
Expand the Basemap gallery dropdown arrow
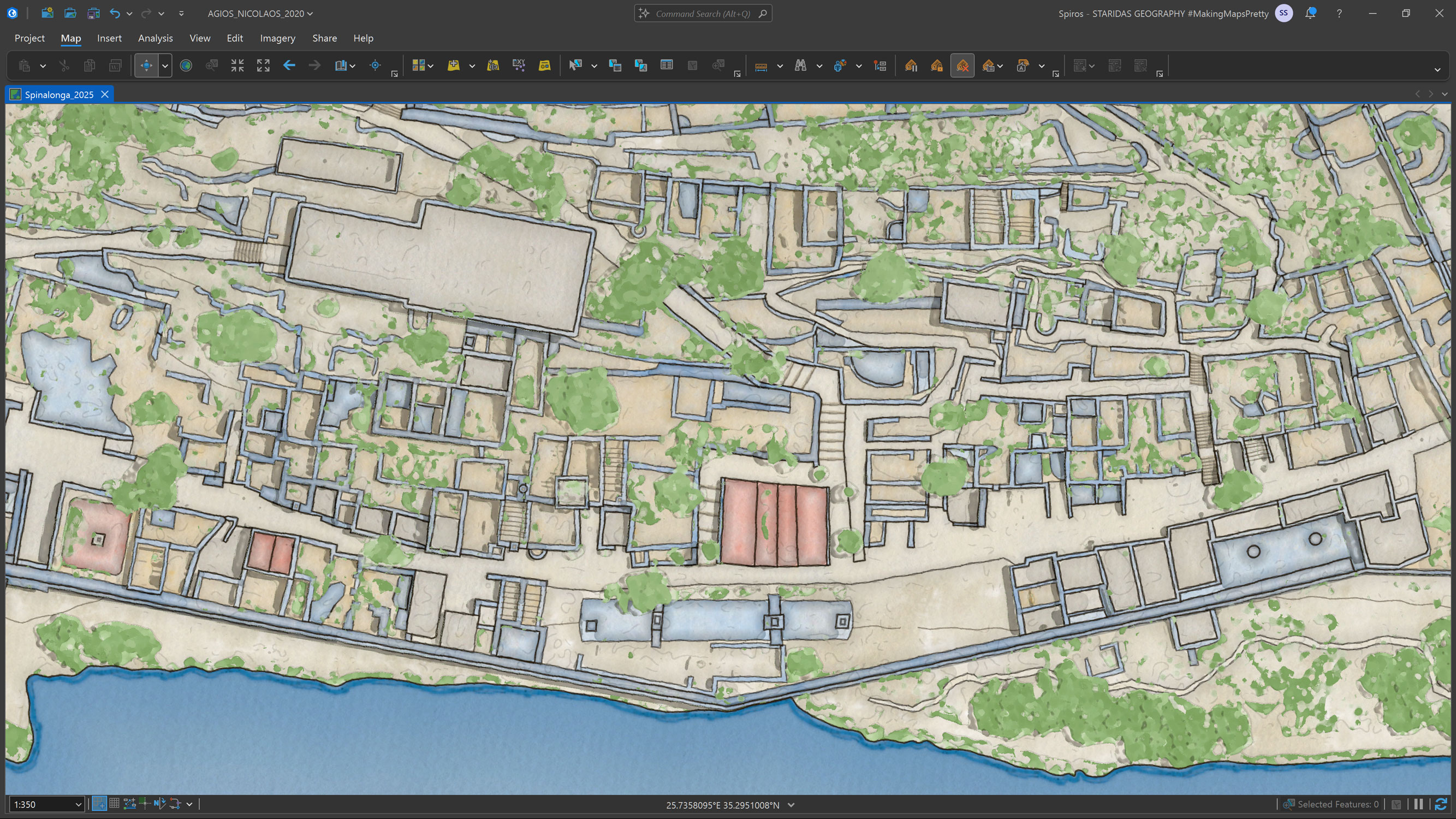431,65
